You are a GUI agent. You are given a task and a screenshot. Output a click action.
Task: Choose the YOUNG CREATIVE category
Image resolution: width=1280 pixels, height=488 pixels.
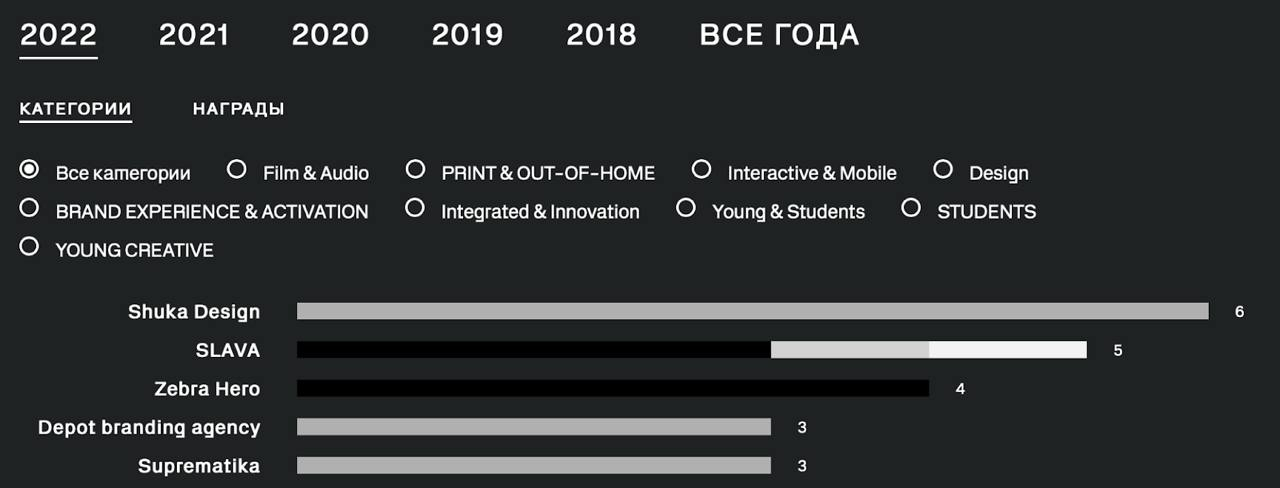30,247
